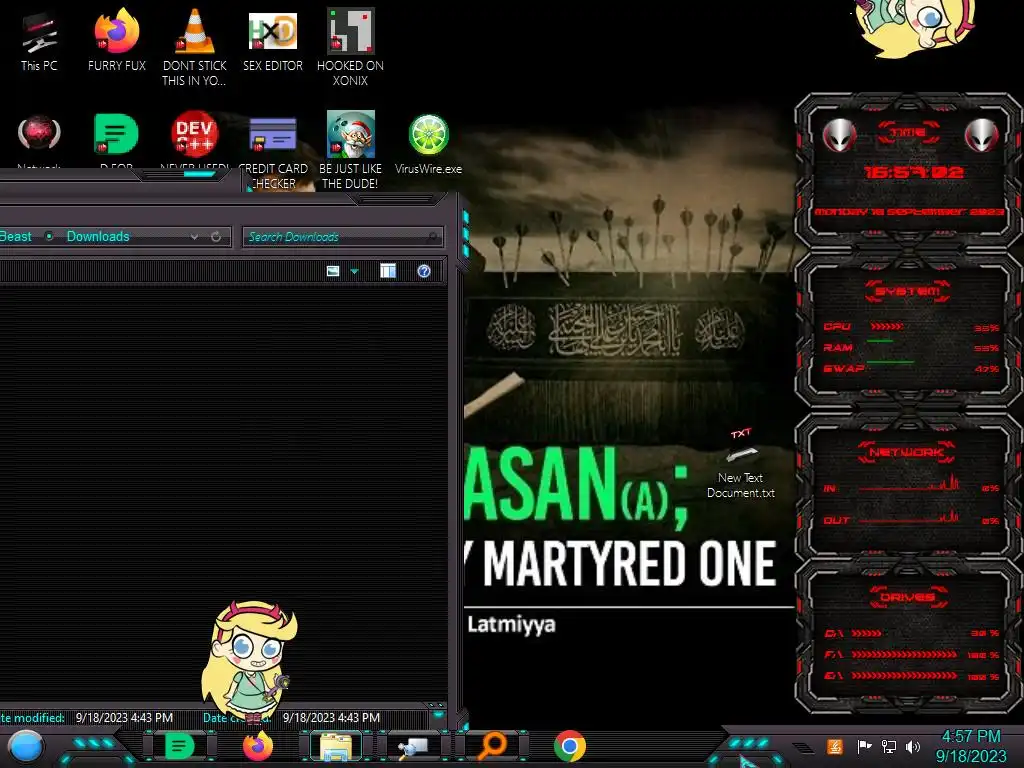The height and width of the screenshot is (768, 1024).
Task: Refresh the Downloads folder view
Action: (x=216, y=237)
